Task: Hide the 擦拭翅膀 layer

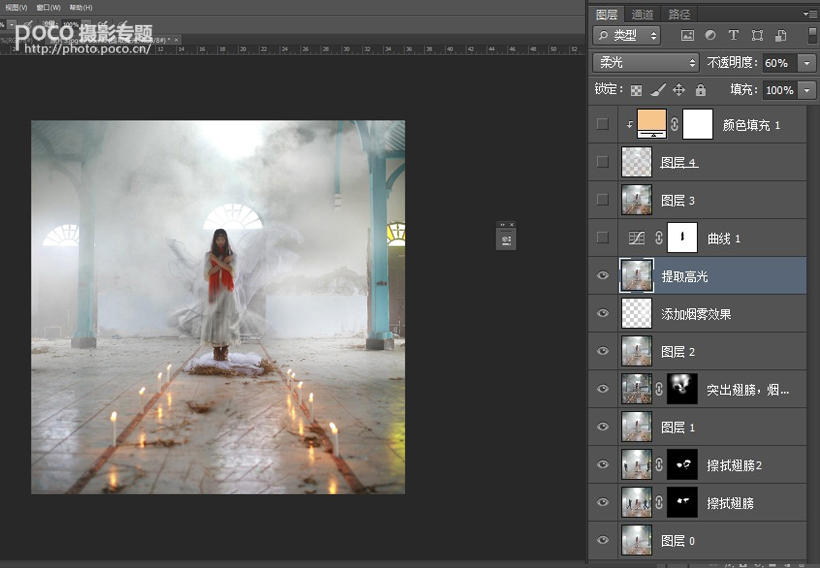Action: 602,502
